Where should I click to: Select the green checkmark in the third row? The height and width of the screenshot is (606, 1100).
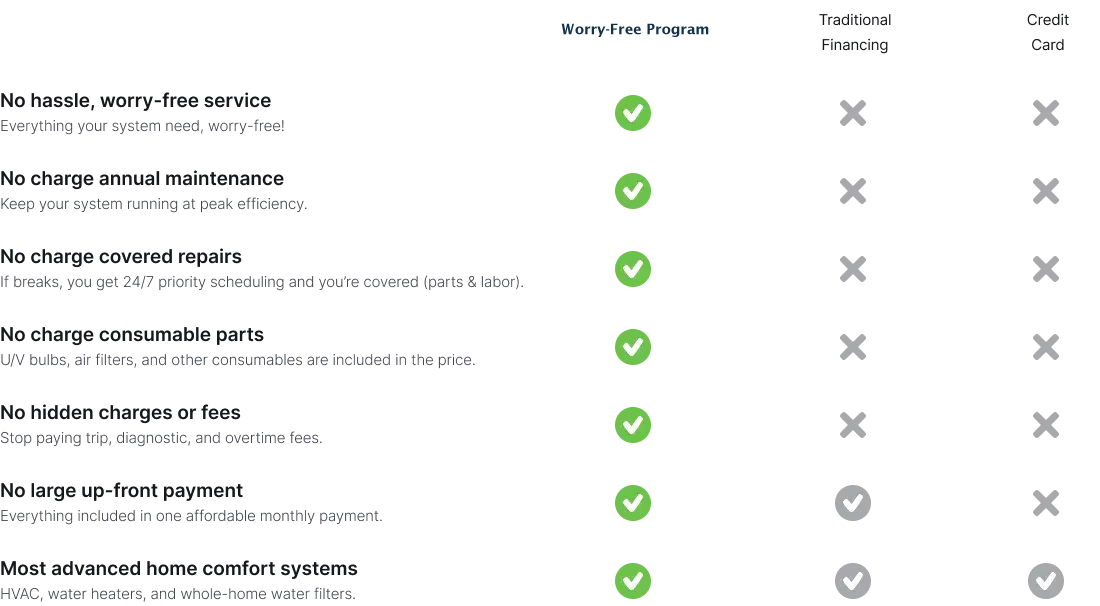pyautogui.click(x=631, y=268)
